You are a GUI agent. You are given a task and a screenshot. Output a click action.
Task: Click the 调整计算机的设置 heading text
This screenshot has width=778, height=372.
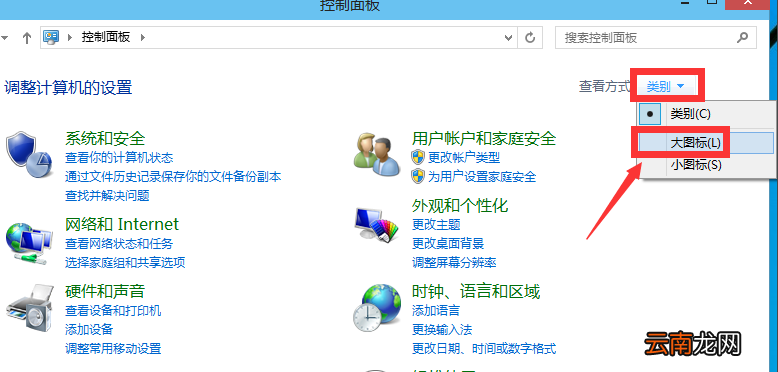coord(68,87)
